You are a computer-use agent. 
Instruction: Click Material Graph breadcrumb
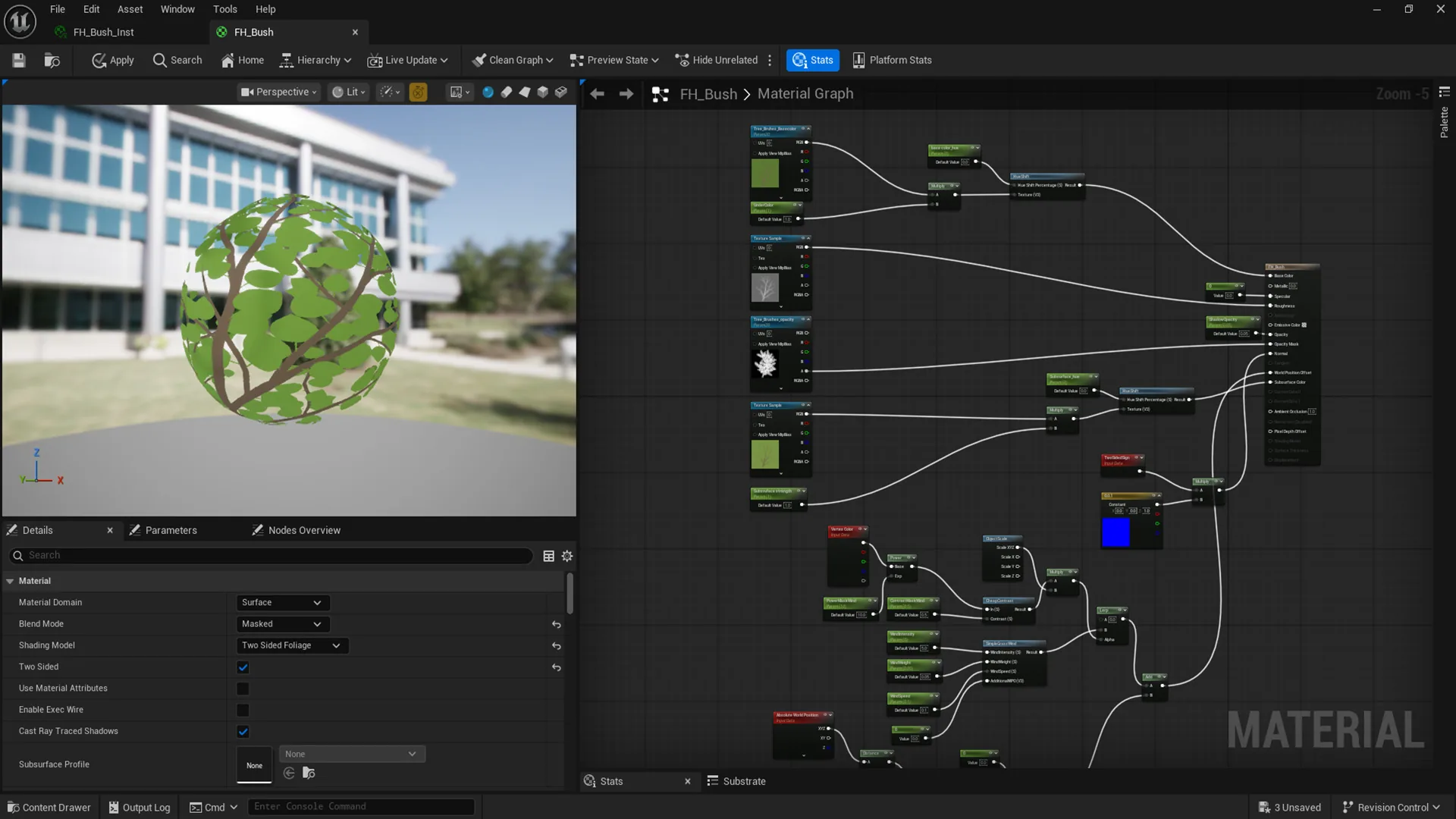[805, 94]
